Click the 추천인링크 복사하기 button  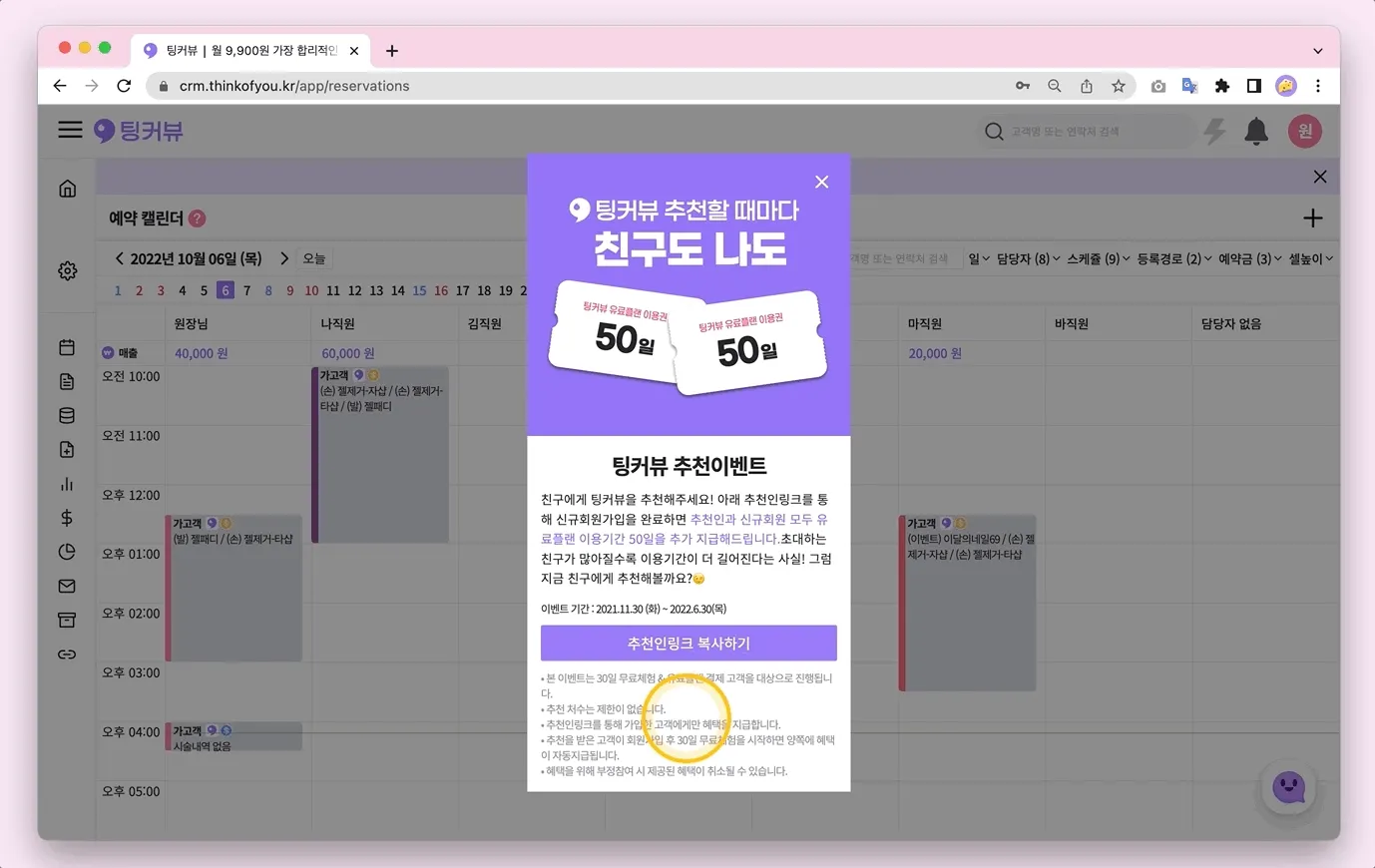[688, 644]
